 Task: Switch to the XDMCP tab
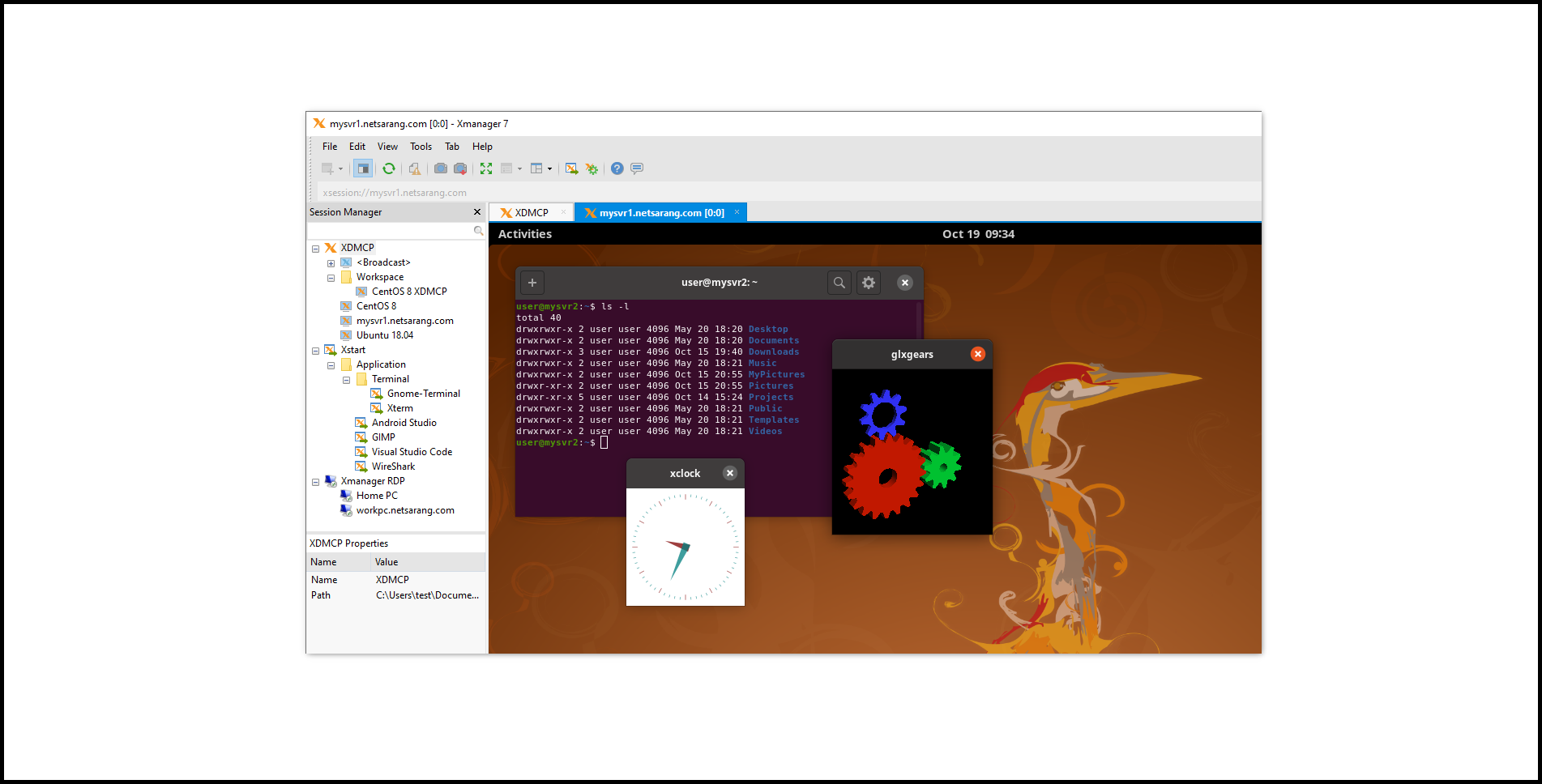(532, 213)
